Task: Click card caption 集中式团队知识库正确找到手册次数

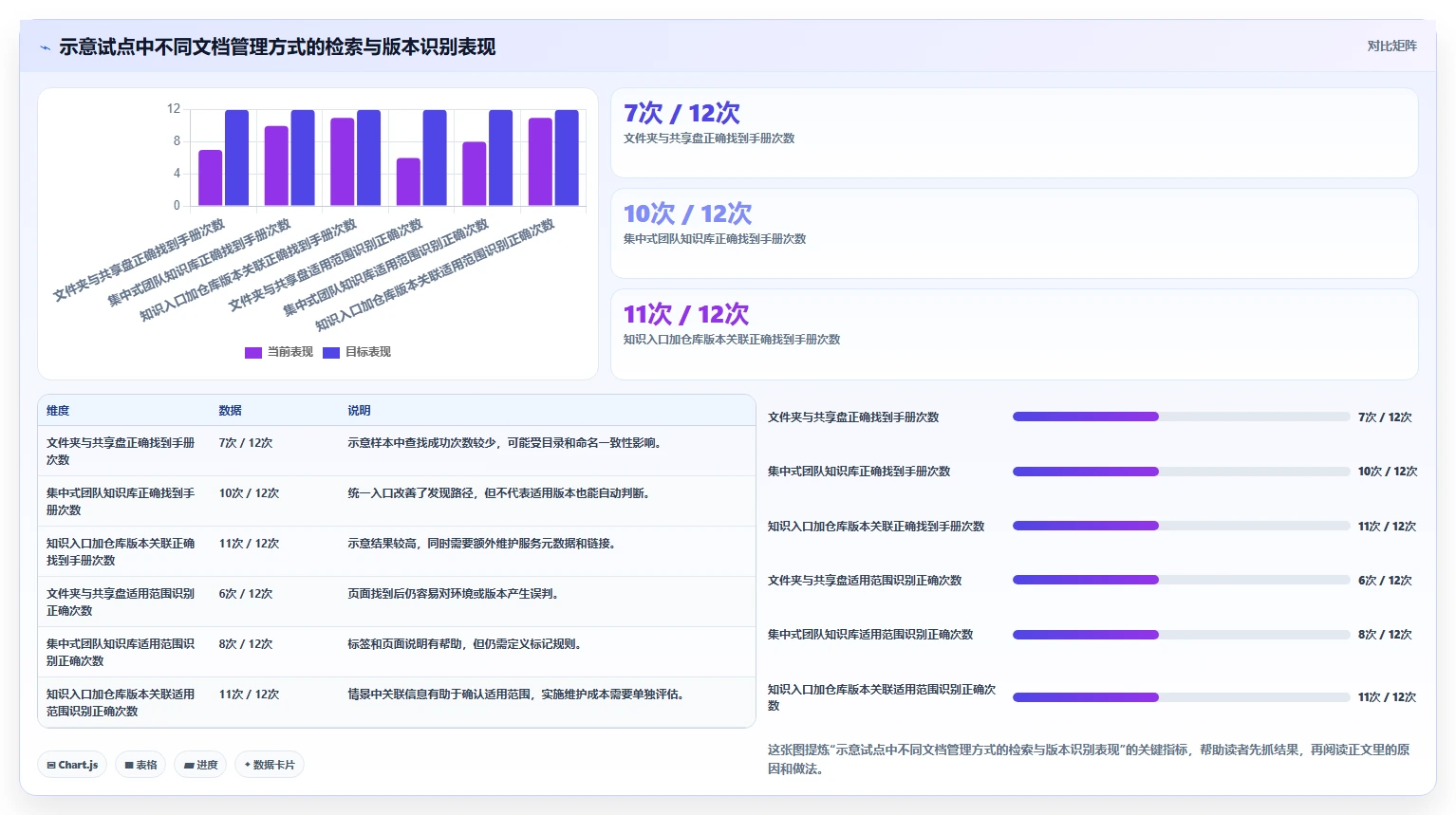Action: click(715, 239)
